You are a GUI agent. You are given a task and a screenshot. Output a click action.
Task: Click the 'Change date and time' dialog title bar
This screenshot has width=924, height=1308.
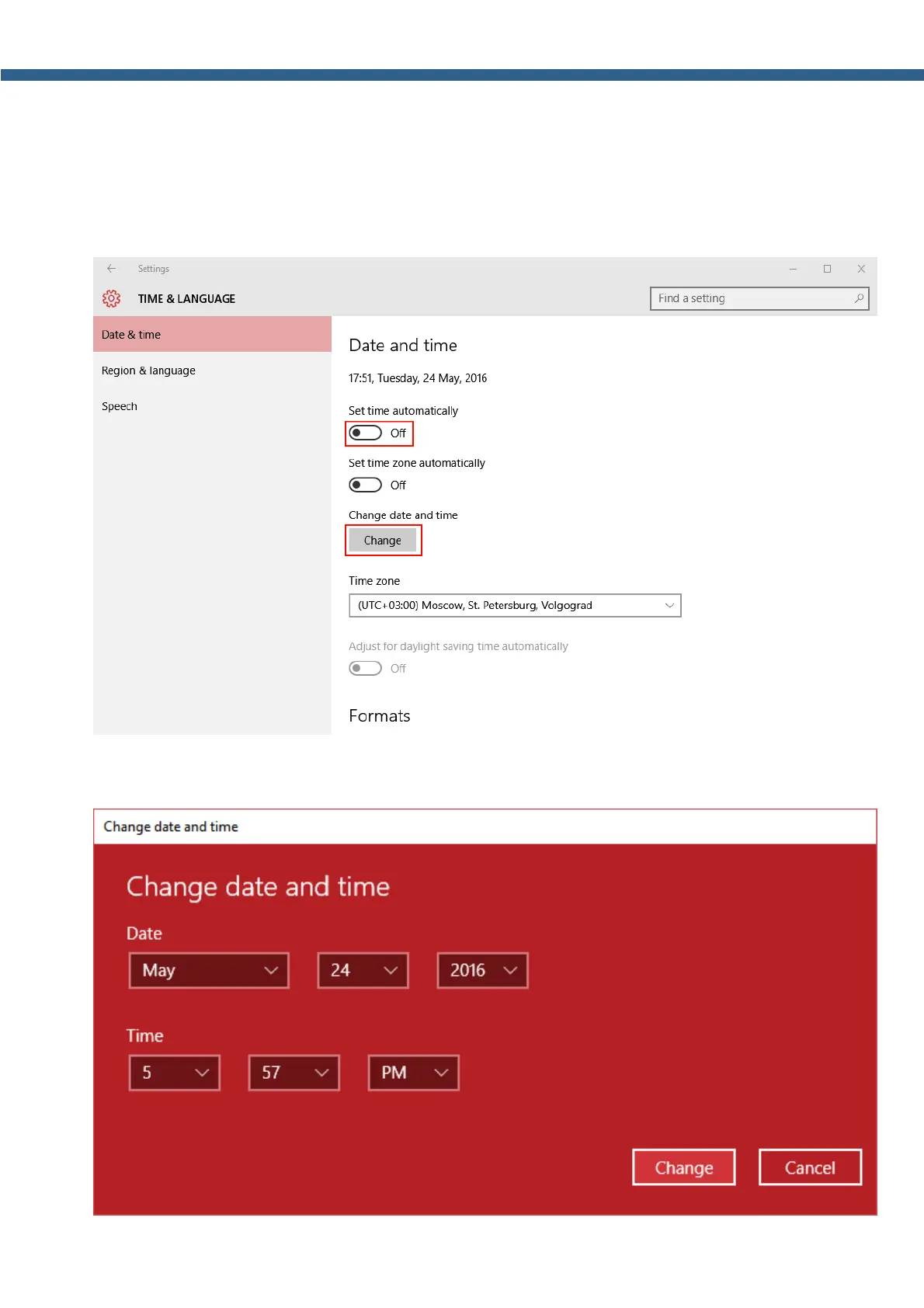point(485,826)
